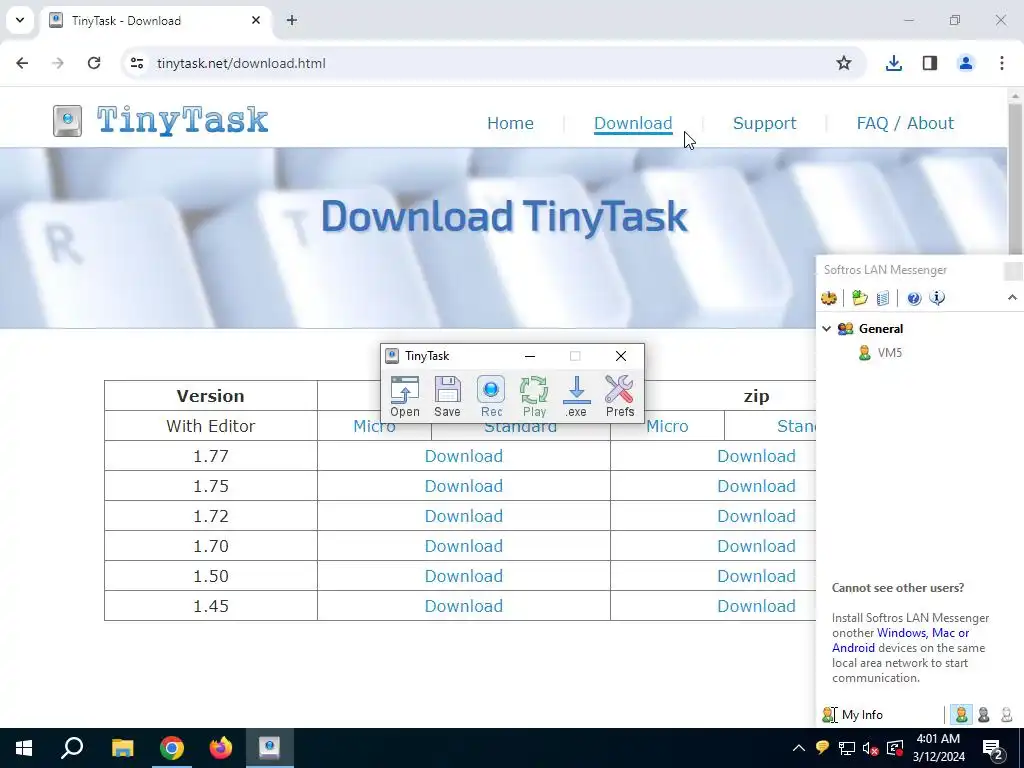Open Chrome downloads
This screenshot has height=768, width=1024.
893,63
